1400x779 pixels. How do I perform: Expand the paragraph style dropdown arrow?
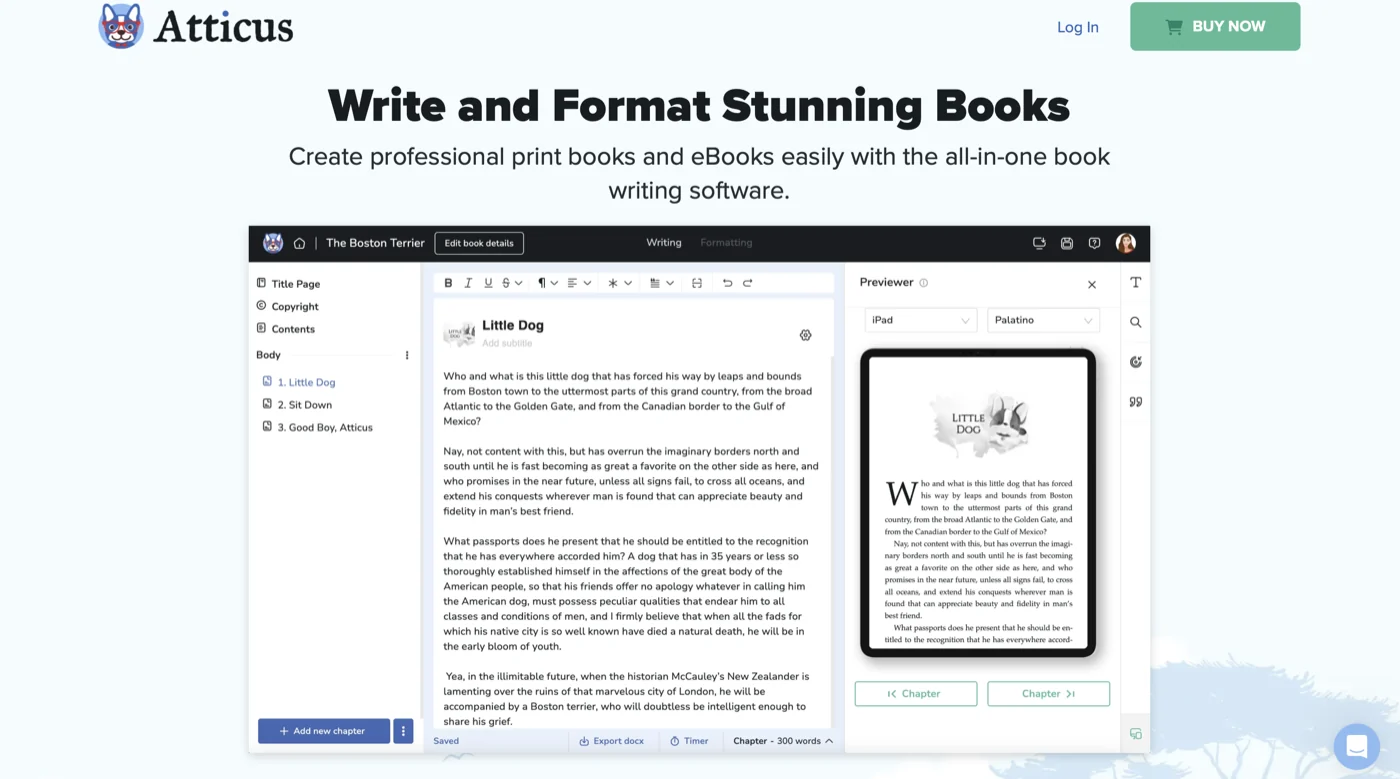(554, 283)
